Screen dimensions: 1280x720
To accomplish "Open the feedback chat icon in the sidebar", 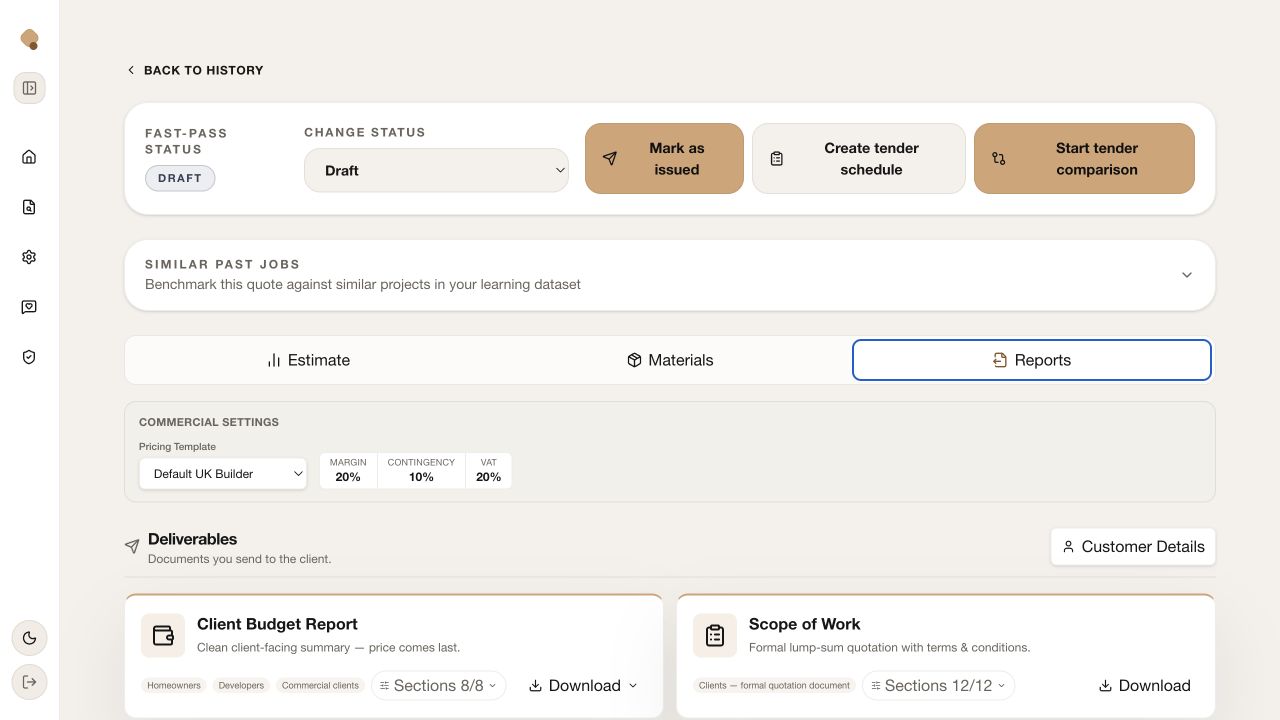I will pyautogui.click(x=29, y=307).
